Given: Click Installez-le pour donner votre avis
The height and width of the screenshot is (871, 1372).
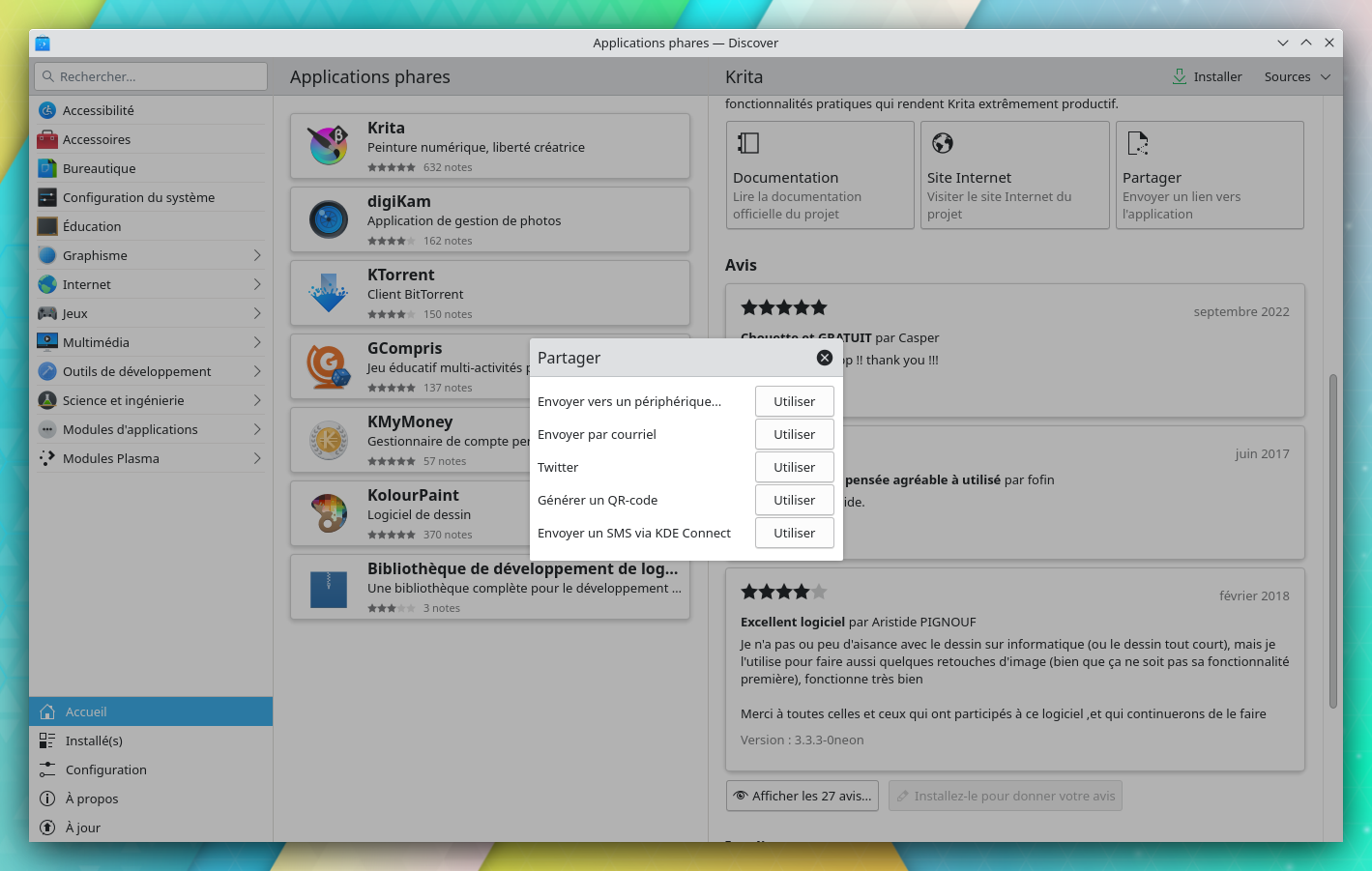Looking at the screenshot, I should click(1006, 796).
